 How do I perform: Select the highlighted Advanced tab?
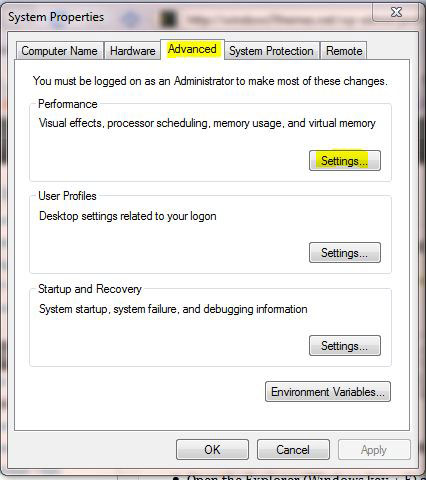(x=192, y=49)
